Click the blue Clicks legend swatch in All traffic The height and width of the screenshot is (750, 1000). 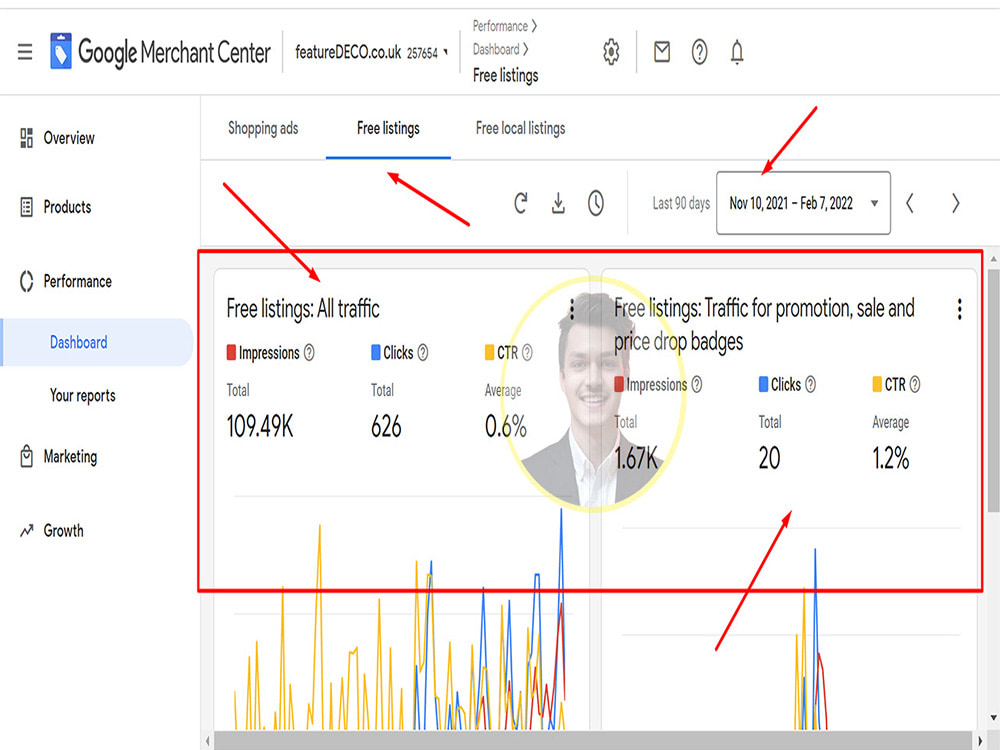click(376, 352)
